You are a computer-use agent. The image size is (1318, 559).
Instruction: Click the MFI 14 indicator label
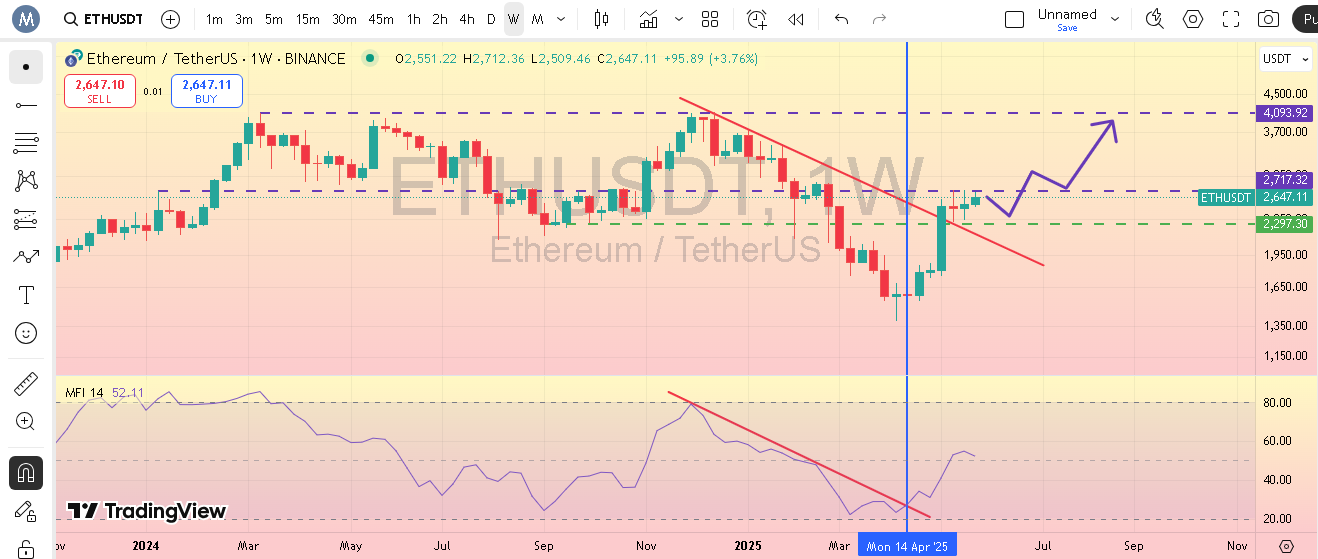85,393
